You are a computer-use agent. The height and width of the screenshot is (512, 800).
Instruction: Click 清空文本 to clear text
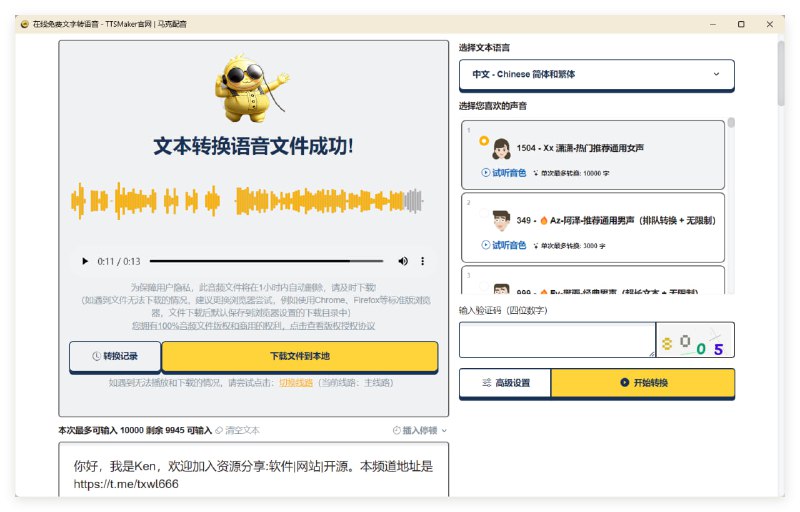238,430
